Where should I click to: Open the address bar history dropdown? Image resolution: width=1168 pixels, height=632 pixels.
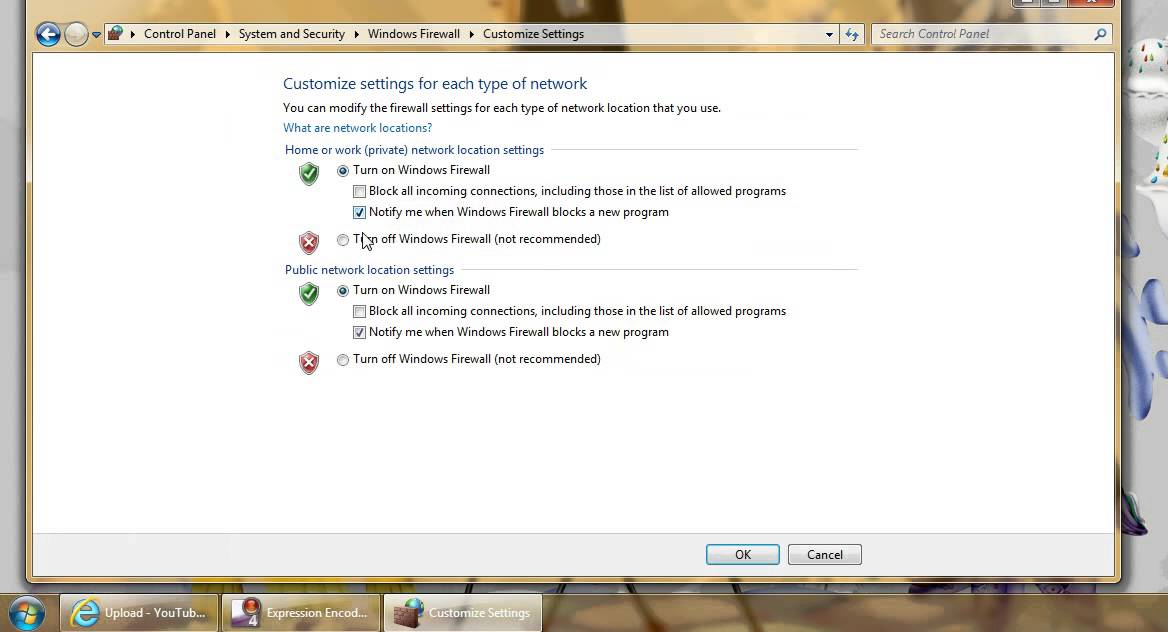pyautogui.click(x=829, y=34)
